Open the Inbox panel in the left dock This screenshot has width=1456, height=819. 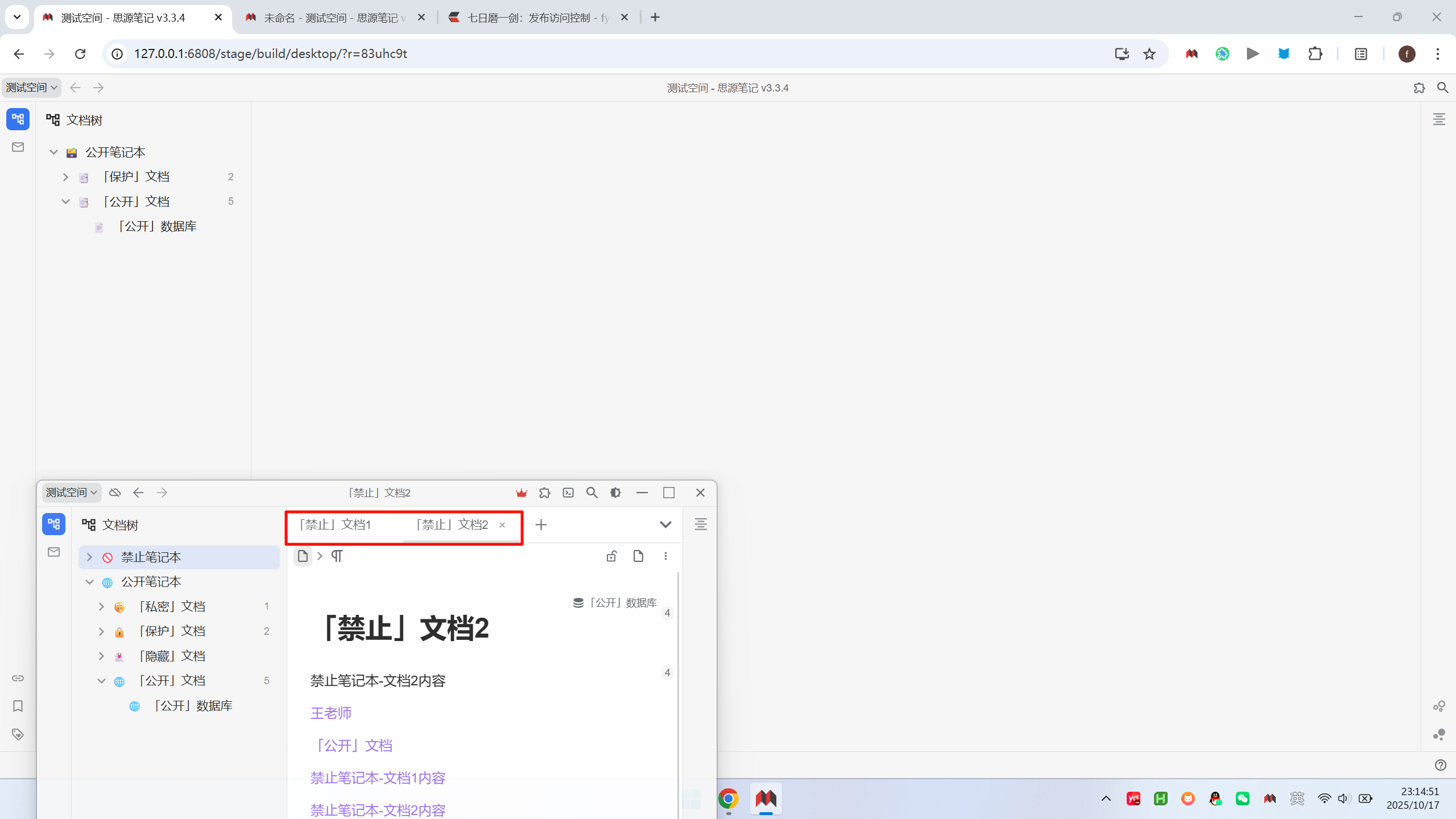pos(18,147)
